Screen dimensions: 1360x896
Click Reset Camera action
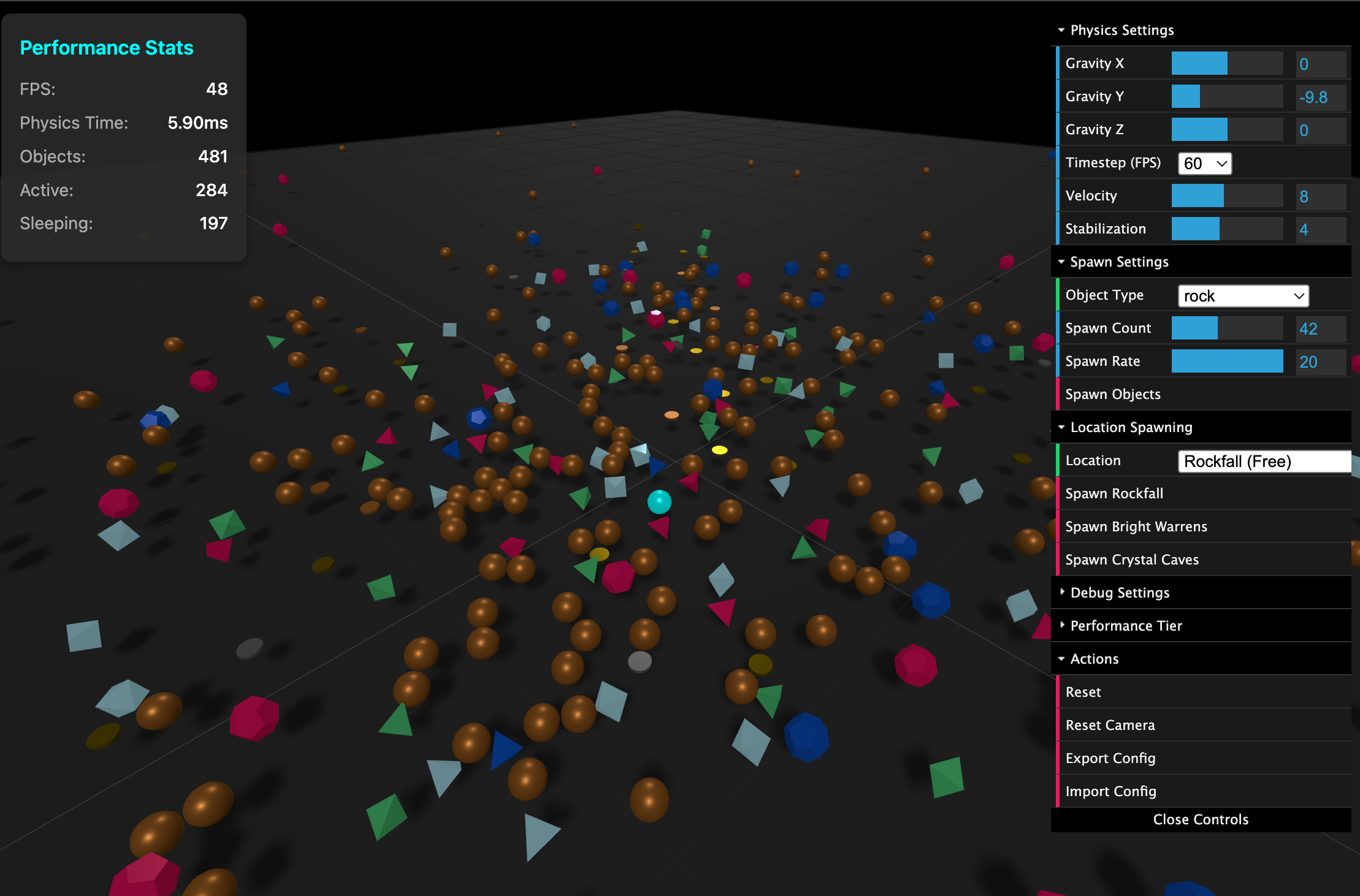1110,725
